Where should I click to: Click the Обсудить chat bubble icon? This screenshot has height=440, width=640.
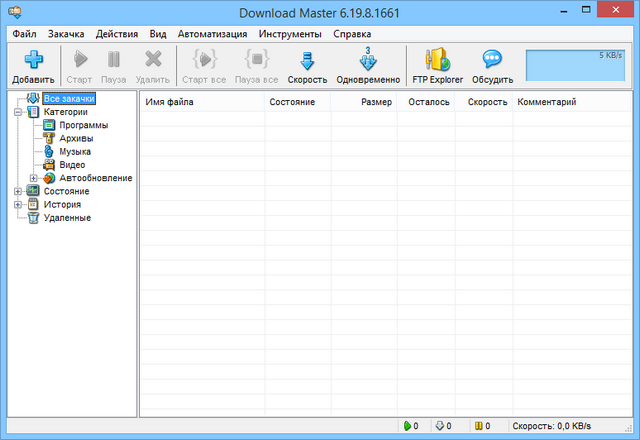click(x=492, y=60)
